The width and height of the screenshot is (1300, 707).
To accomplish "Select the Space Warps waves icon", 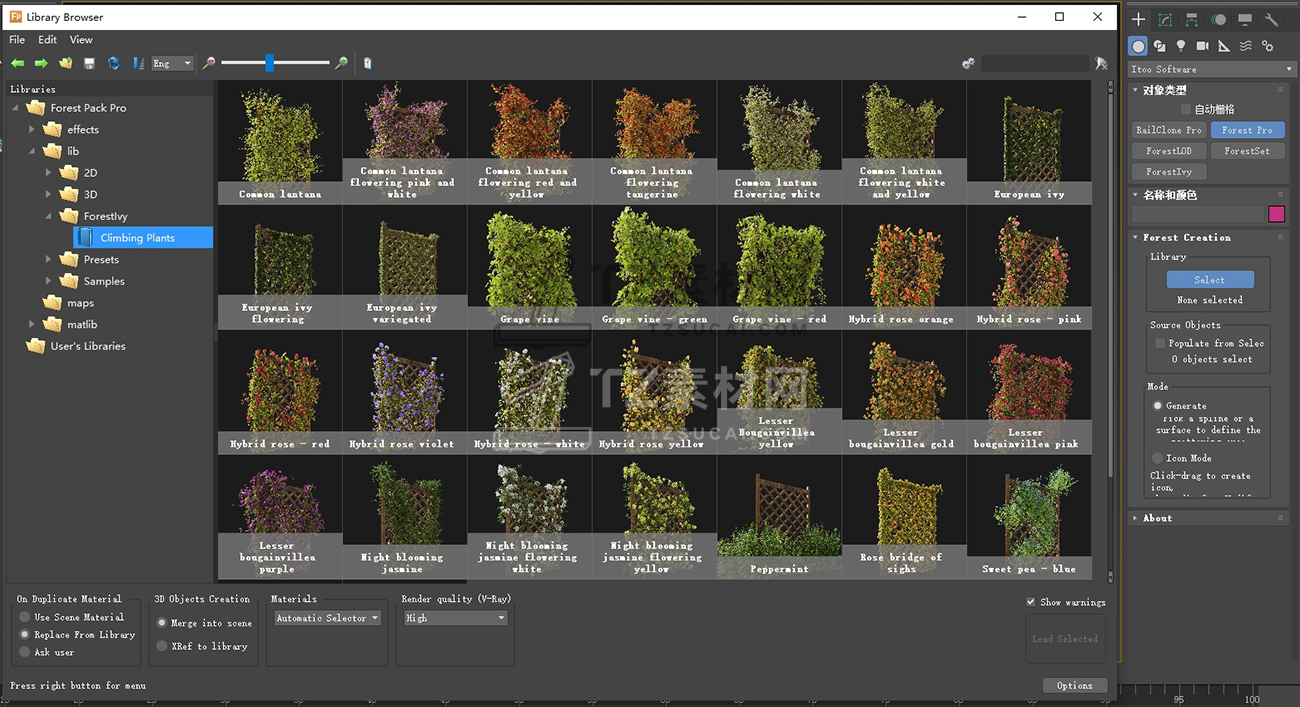I will [1246, 46].
